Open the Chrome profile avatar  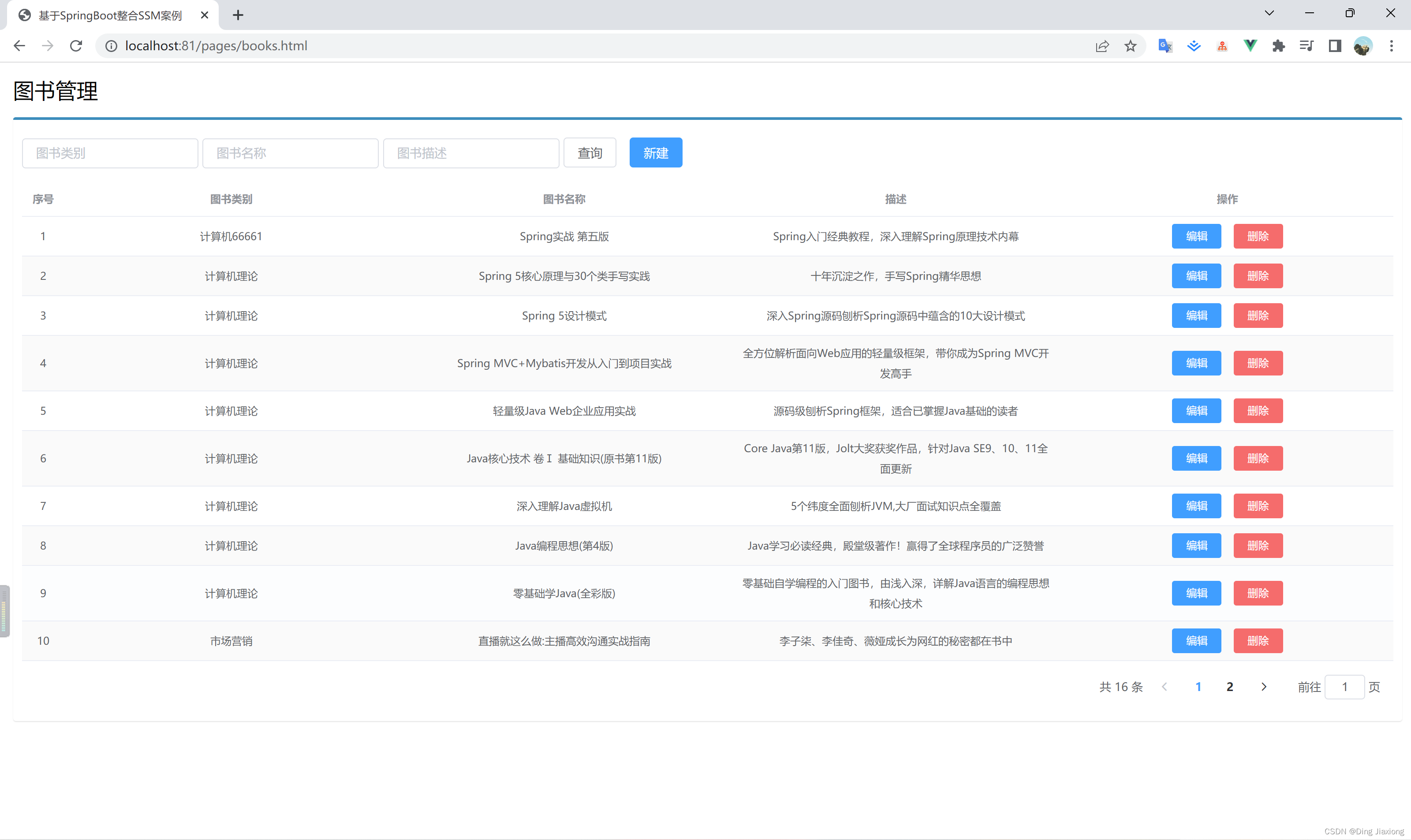[1363, 46]
